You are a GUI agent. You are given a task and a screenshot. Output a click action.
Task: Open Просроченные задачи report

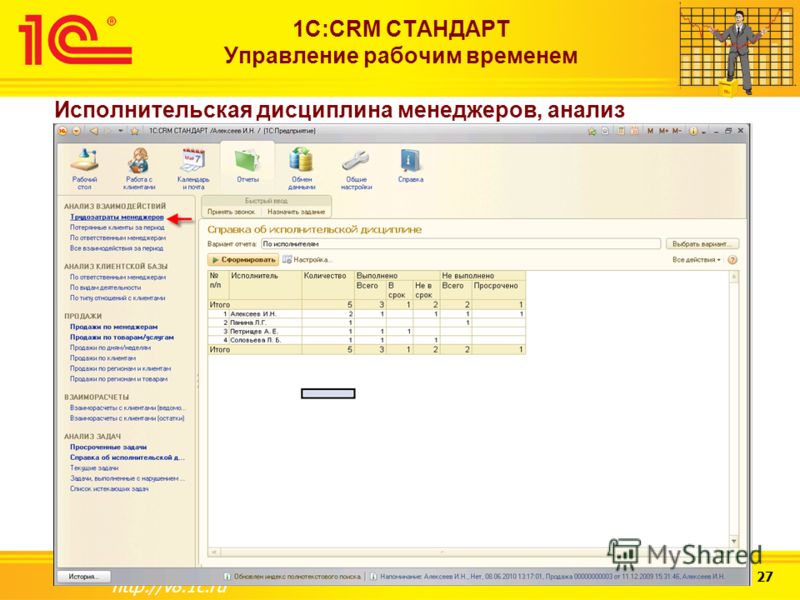108,447
